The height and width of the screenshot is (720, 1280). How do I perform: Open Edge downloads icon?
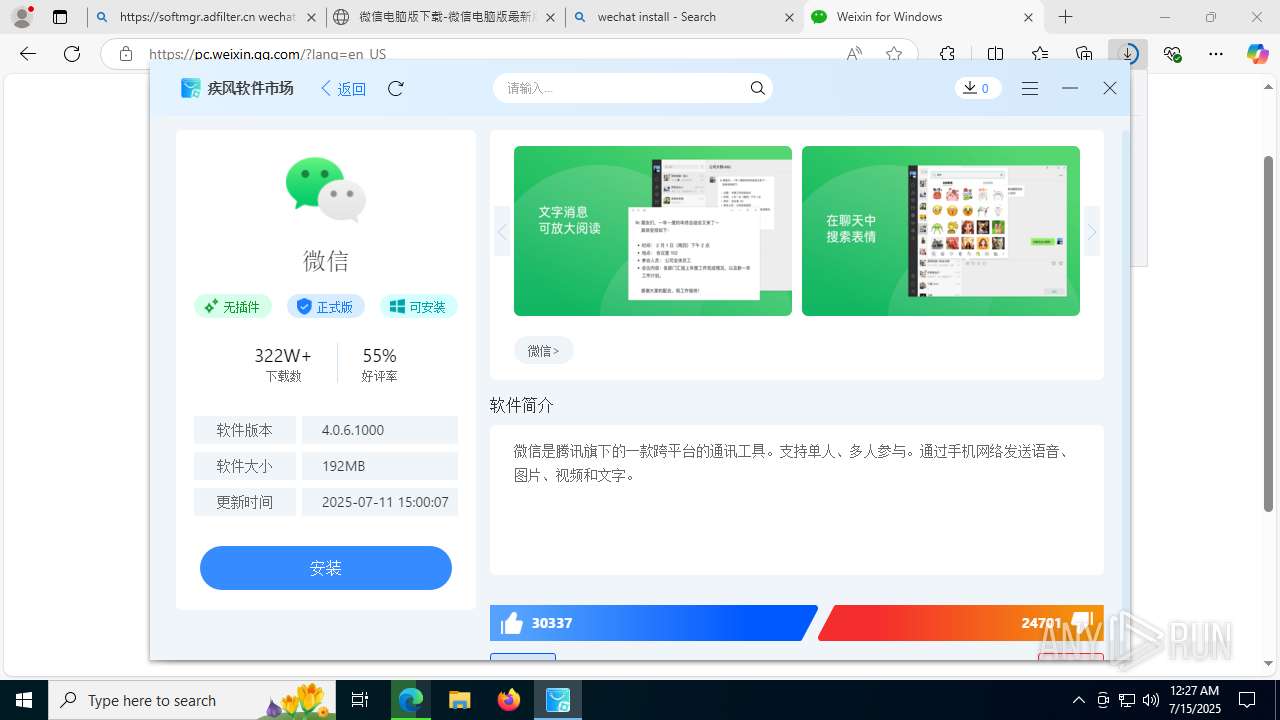click(1128, 54)
